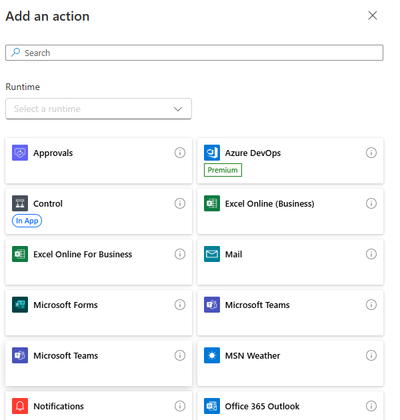Viewport: 400px width, 420px height.
Task: Click the Approvals connector icon
Action: (x=20, y=153)
